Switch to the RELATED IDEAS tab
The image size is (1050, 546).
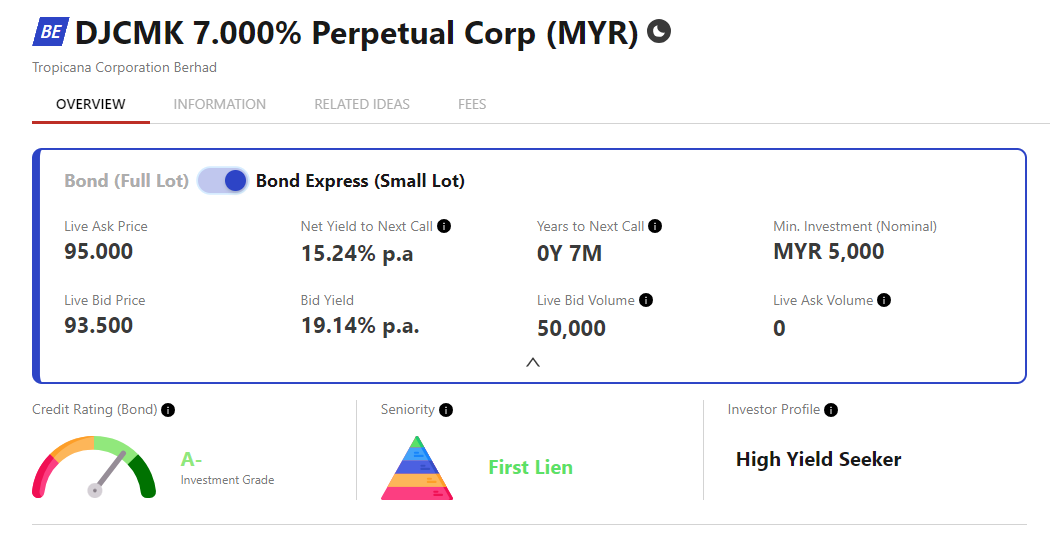(x=362, y=105)
